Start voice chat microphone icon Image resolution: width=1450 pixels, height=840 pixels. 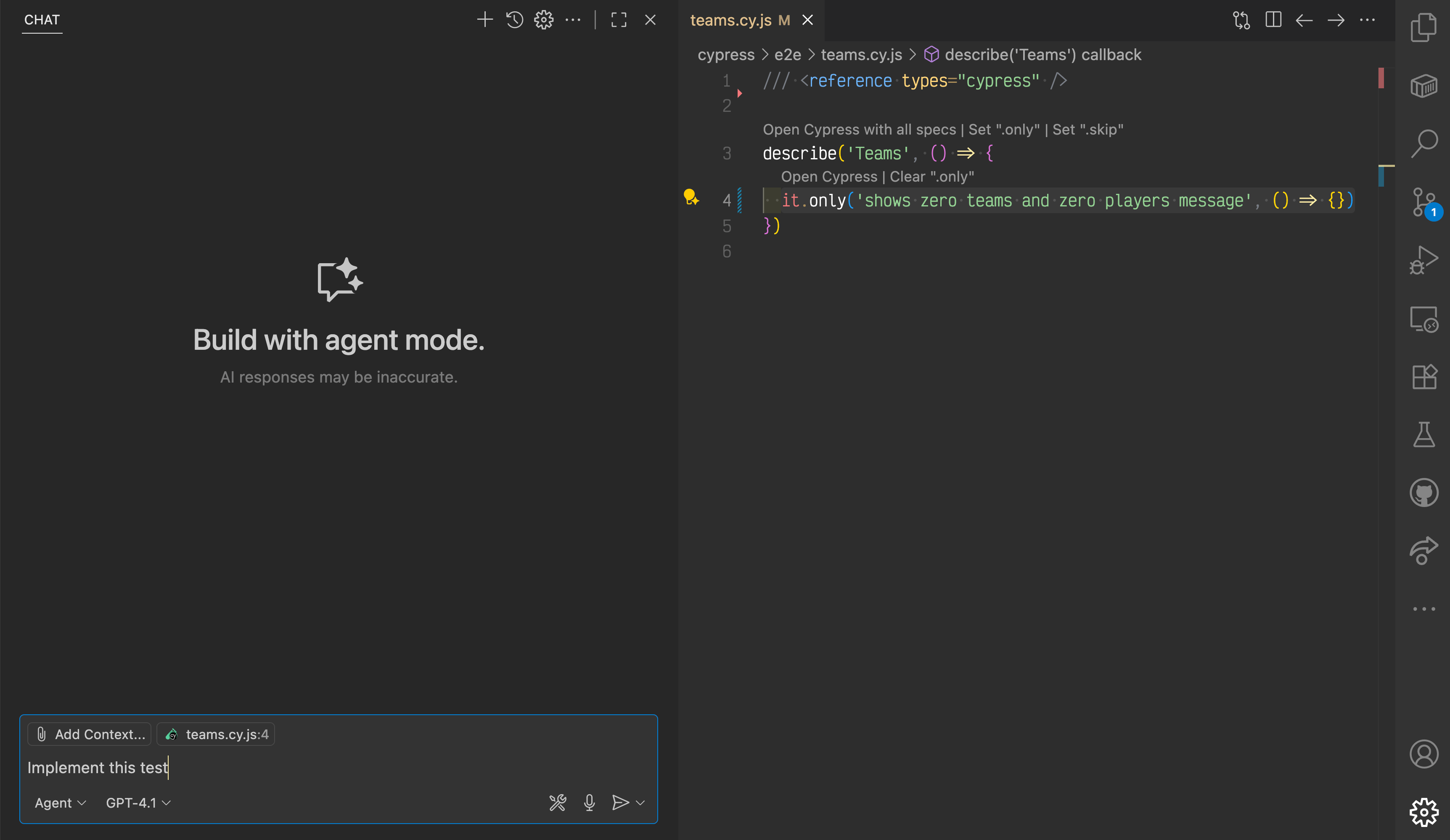click(589, 803)
